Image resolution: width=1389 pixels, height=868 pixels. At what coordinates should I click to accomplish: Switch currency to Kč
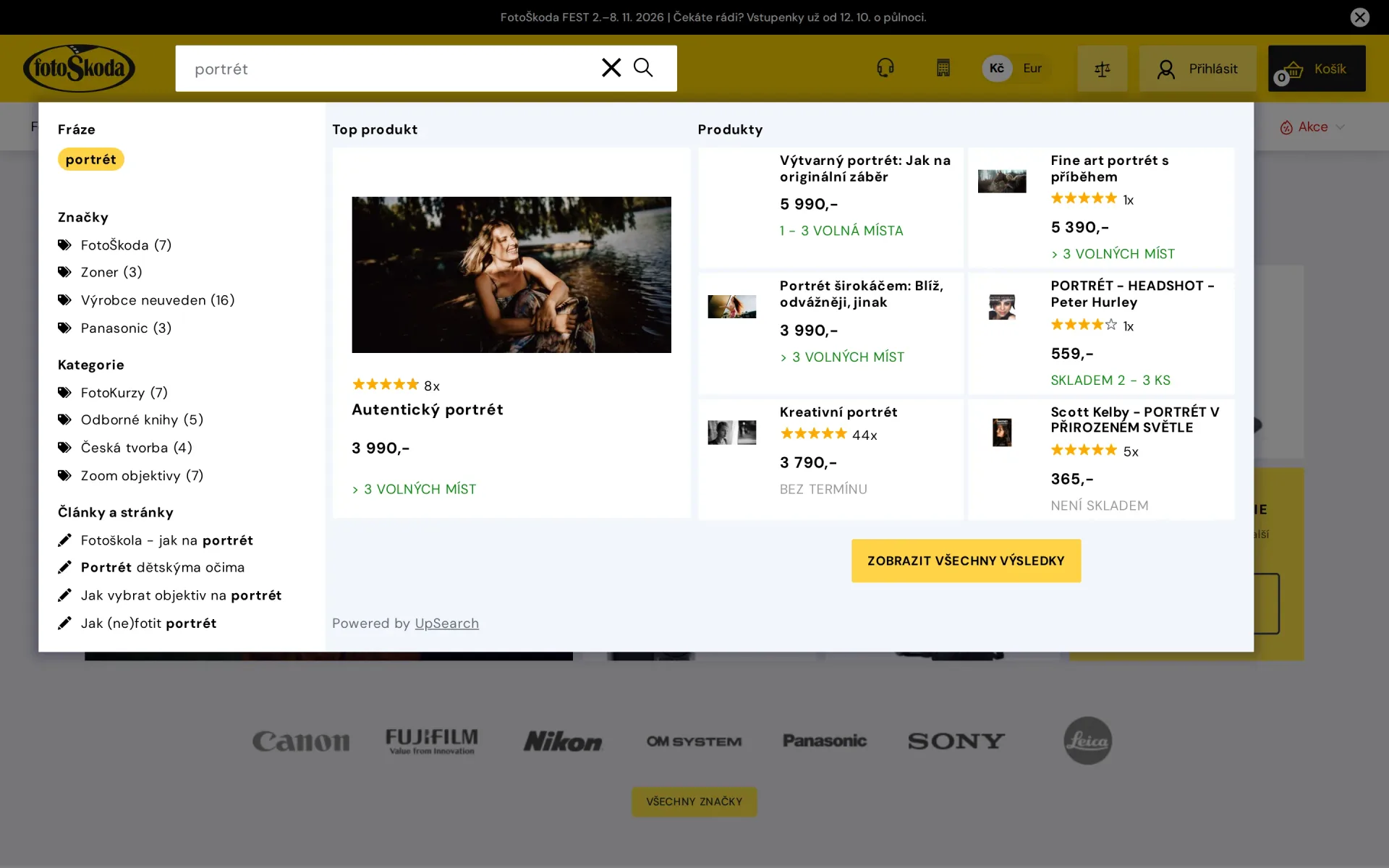point(997,68)
